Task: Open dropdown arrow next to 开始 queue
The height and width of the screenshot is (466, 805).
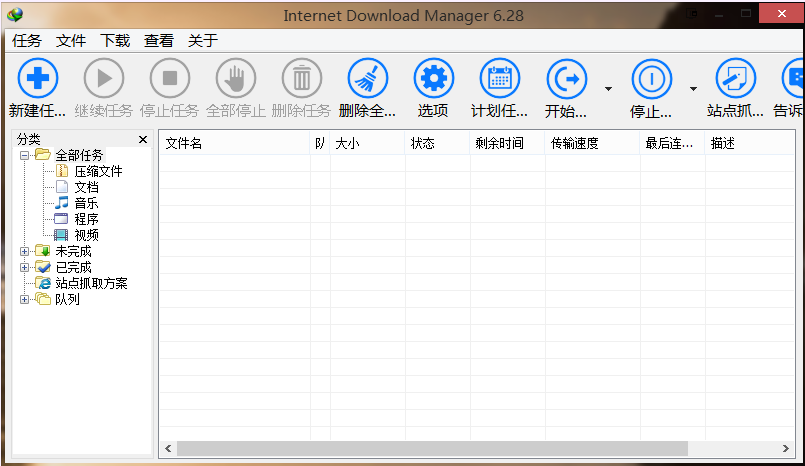Action: point(608,89)
